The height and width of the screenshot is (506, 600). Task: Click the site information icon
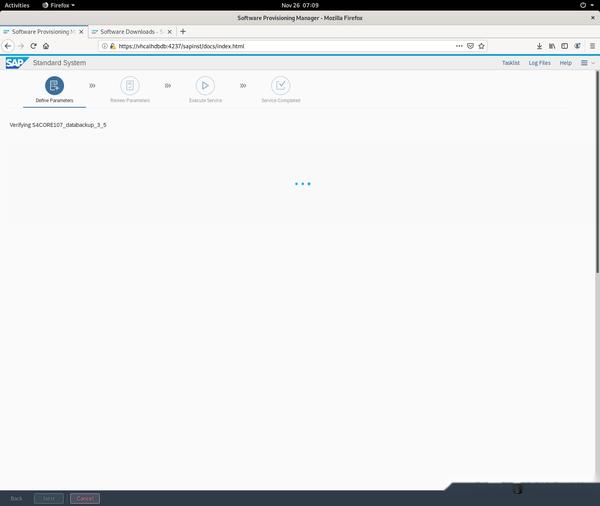click(x=104, y=46)
